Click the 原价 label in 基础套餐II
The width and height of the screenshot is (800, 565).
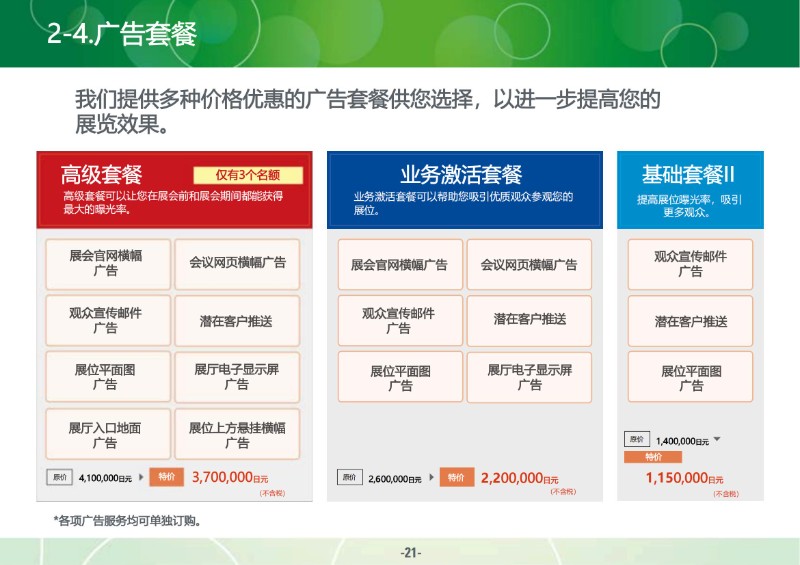[636, 439]
